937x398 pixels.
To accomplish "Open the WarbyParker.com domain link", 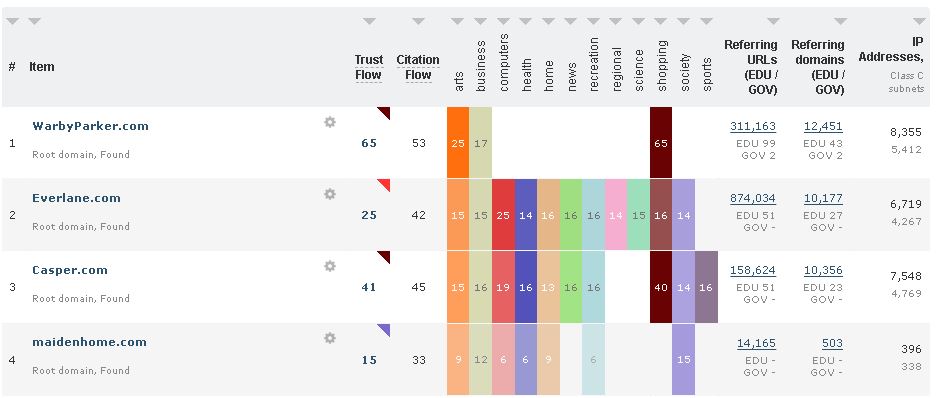I will pos(90,126).
